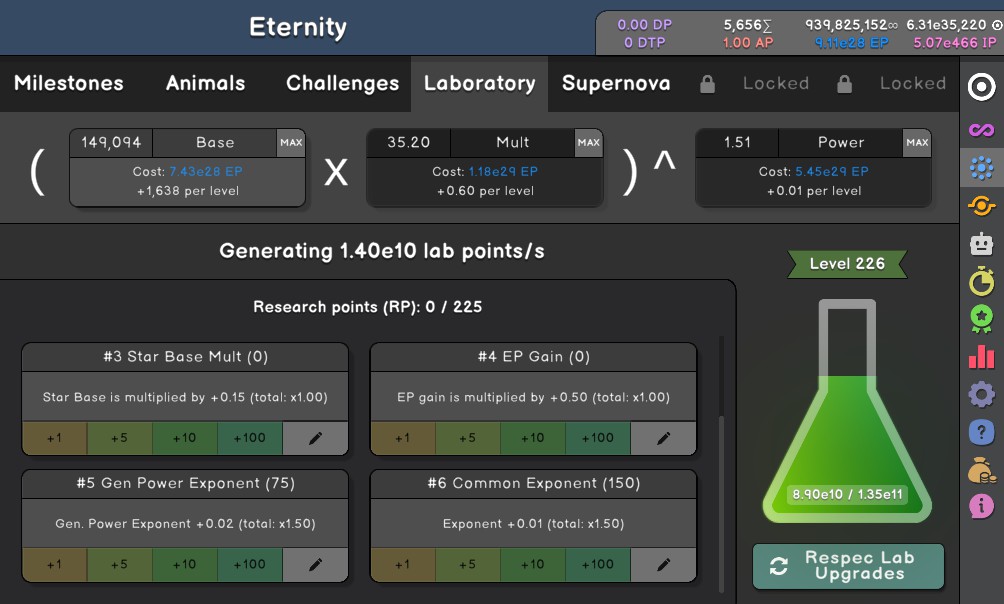Viewport: 1004px width, 604px height.
Task: Add +100 to #3 Star Base Mult
Action: pyautogui.click(x=250, y=438)
